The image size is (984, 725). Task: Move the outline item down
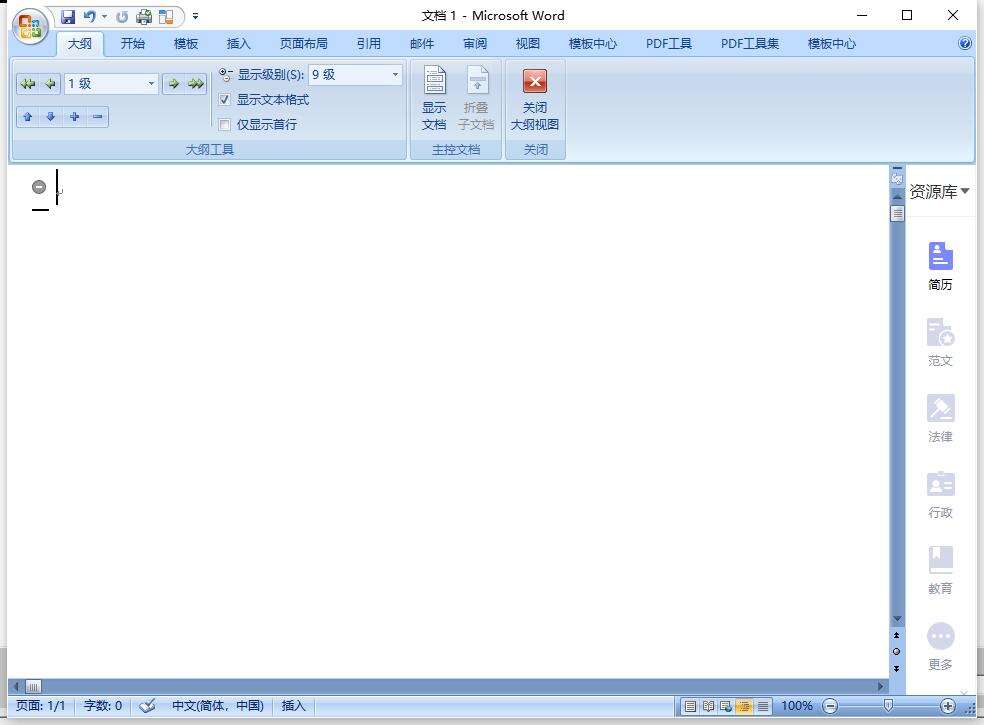pos(51,117)
